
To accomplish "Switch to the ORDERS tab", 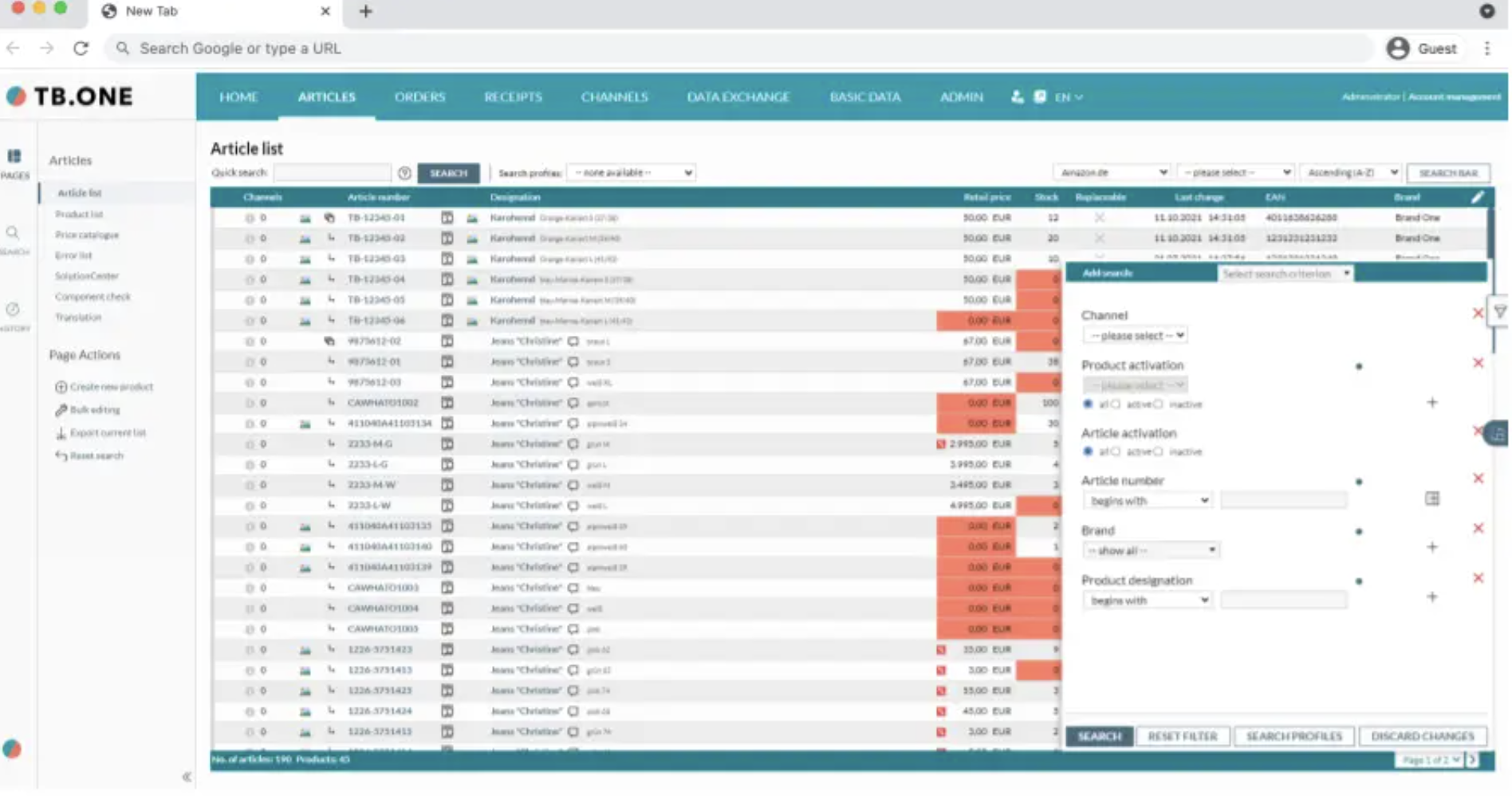I will 419,97.
